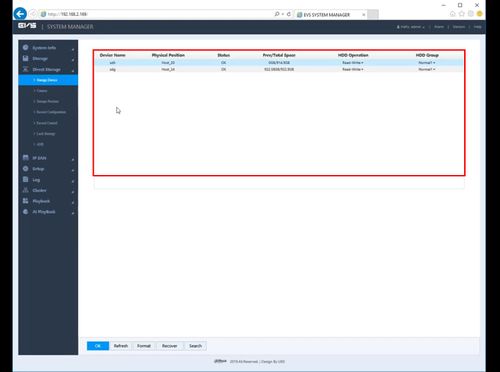
Task: Click the Playback icon in sidebar
Action: point(26,201)
